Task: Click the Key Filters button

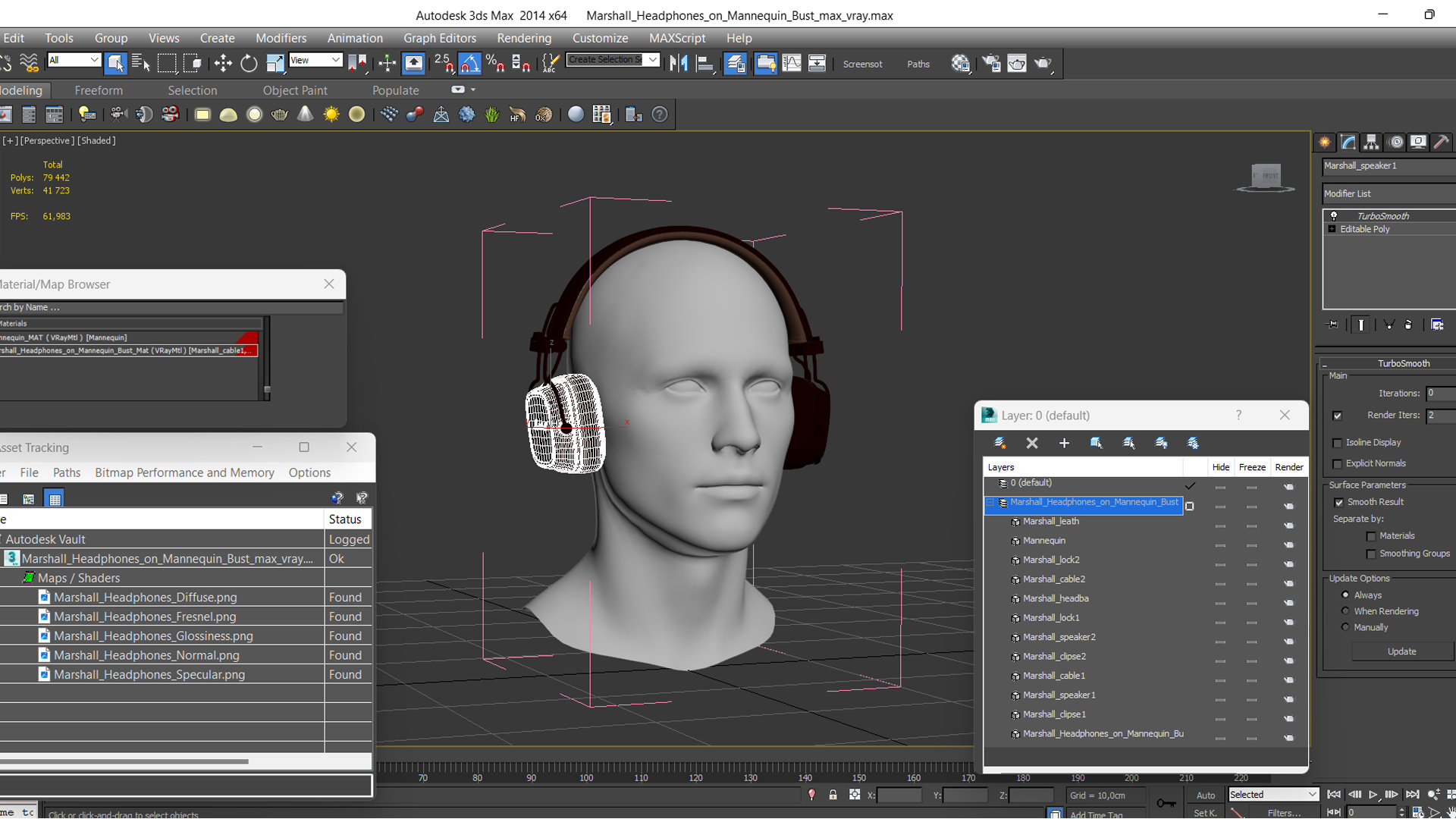Action: click(1284, 813)
